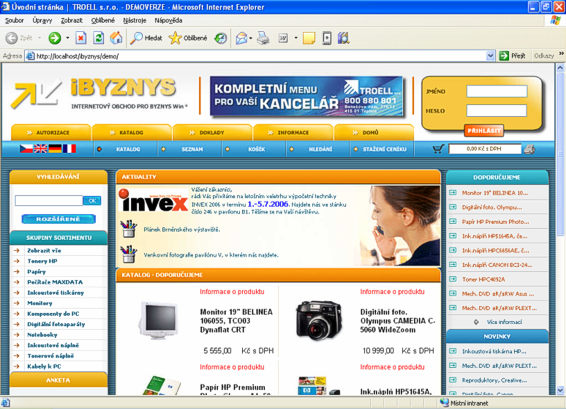The width and height of the screenshot is (566, 409).
Task: Open the top orange KATALOG tab
Action: pyautogui.click(x=132, y=132)
